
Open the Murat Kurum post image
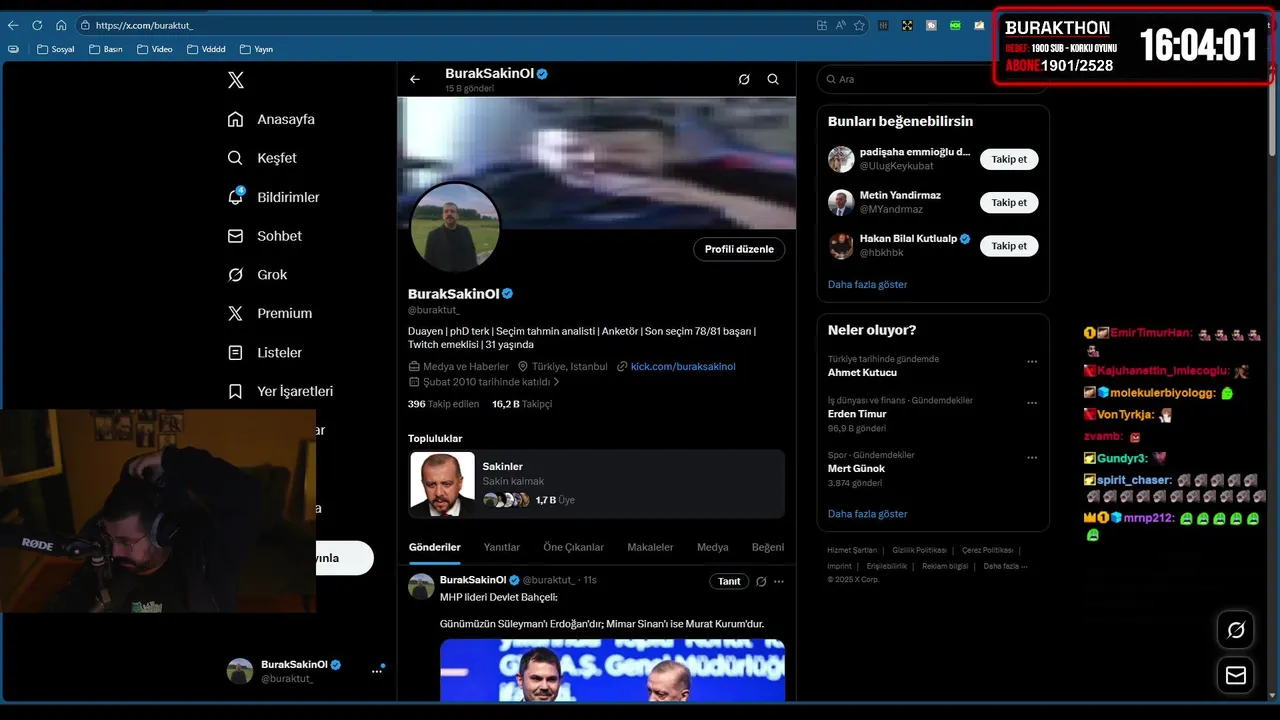(612, 670)
